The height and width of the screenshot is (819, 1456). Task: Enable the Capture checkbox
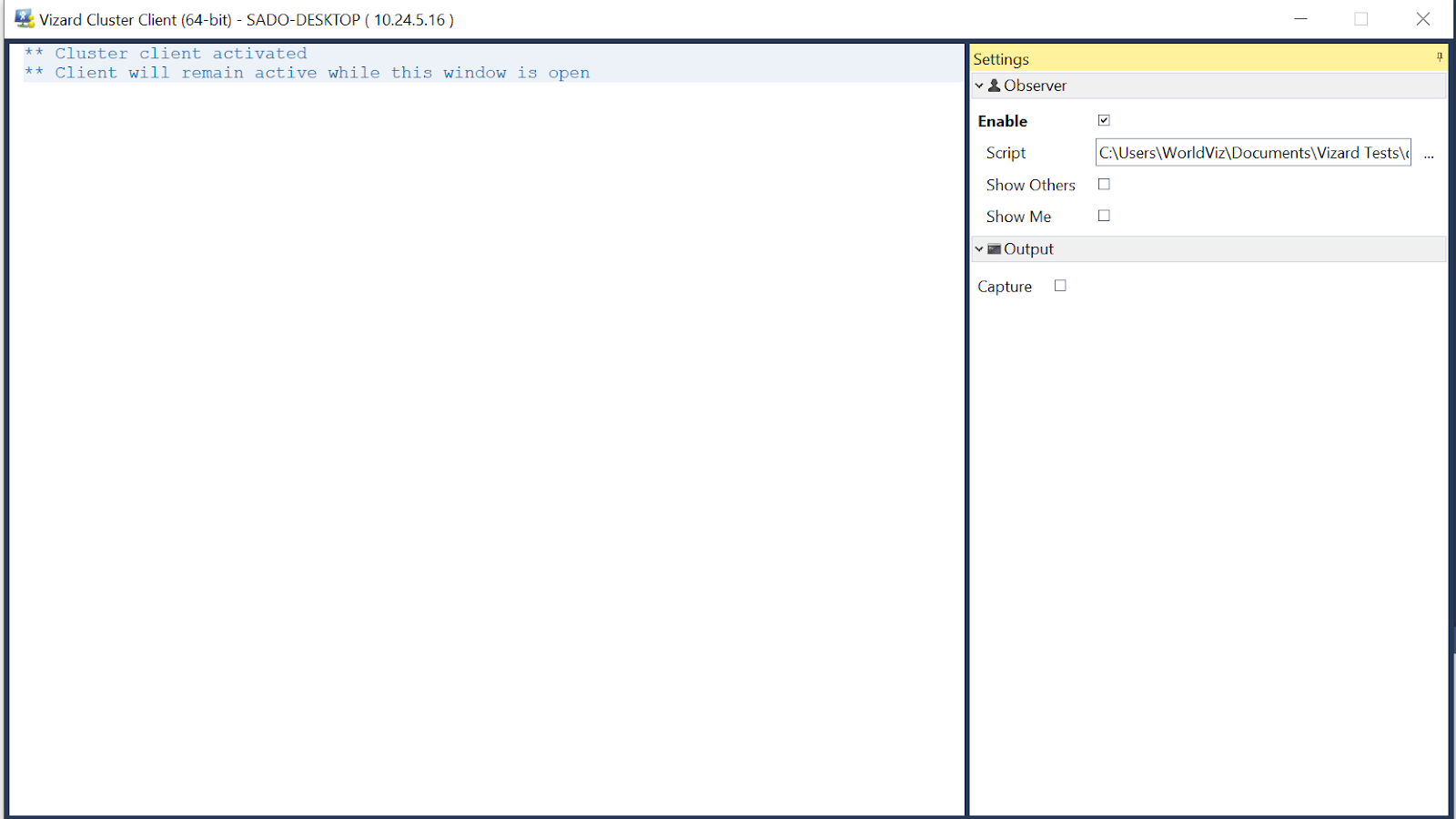(x=1060, y=286)
